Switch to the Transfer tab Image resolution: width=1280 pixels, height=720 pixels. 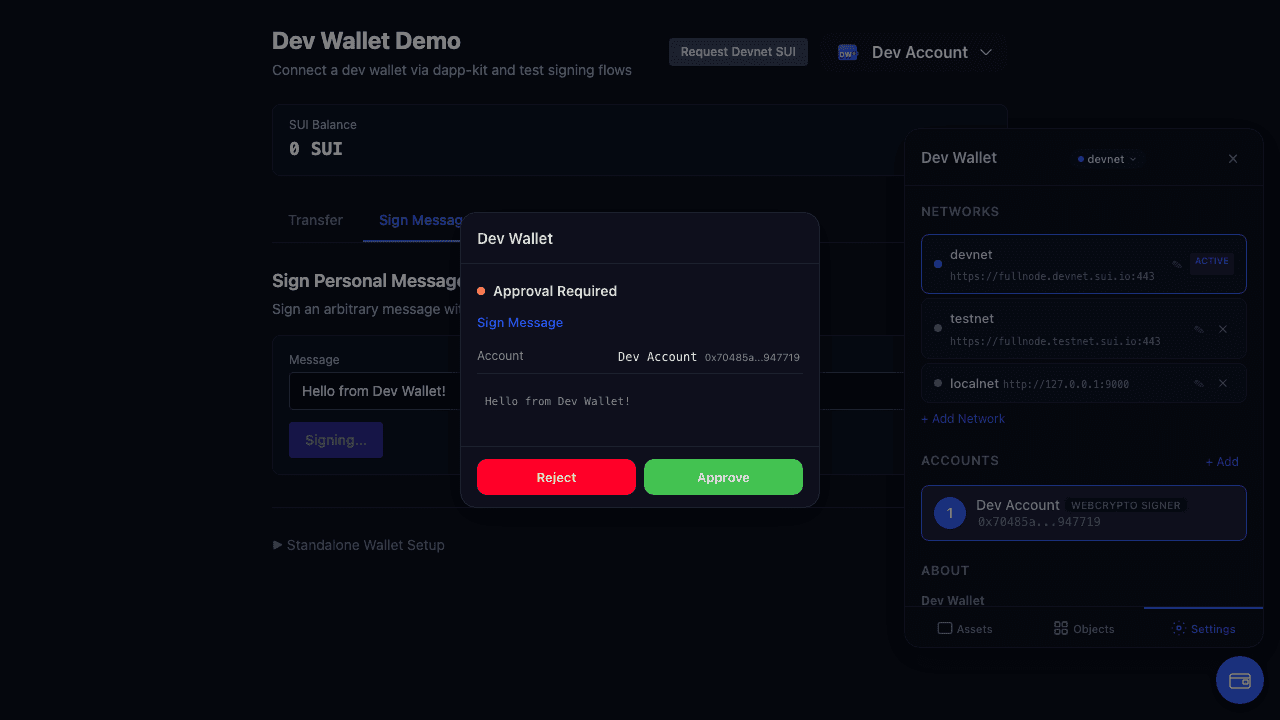(315, 220)
